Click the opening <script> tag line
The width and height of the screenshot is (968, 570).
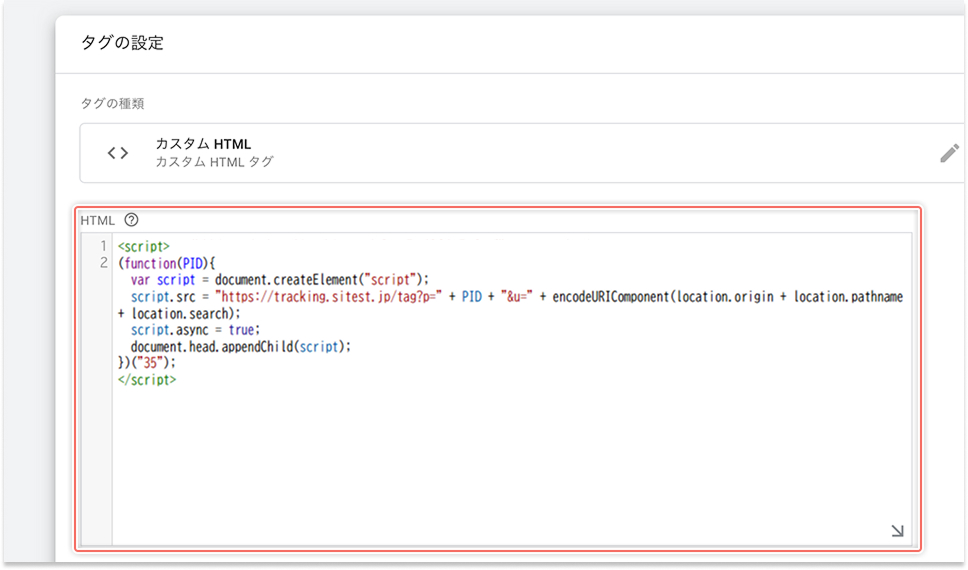[143, 246]
